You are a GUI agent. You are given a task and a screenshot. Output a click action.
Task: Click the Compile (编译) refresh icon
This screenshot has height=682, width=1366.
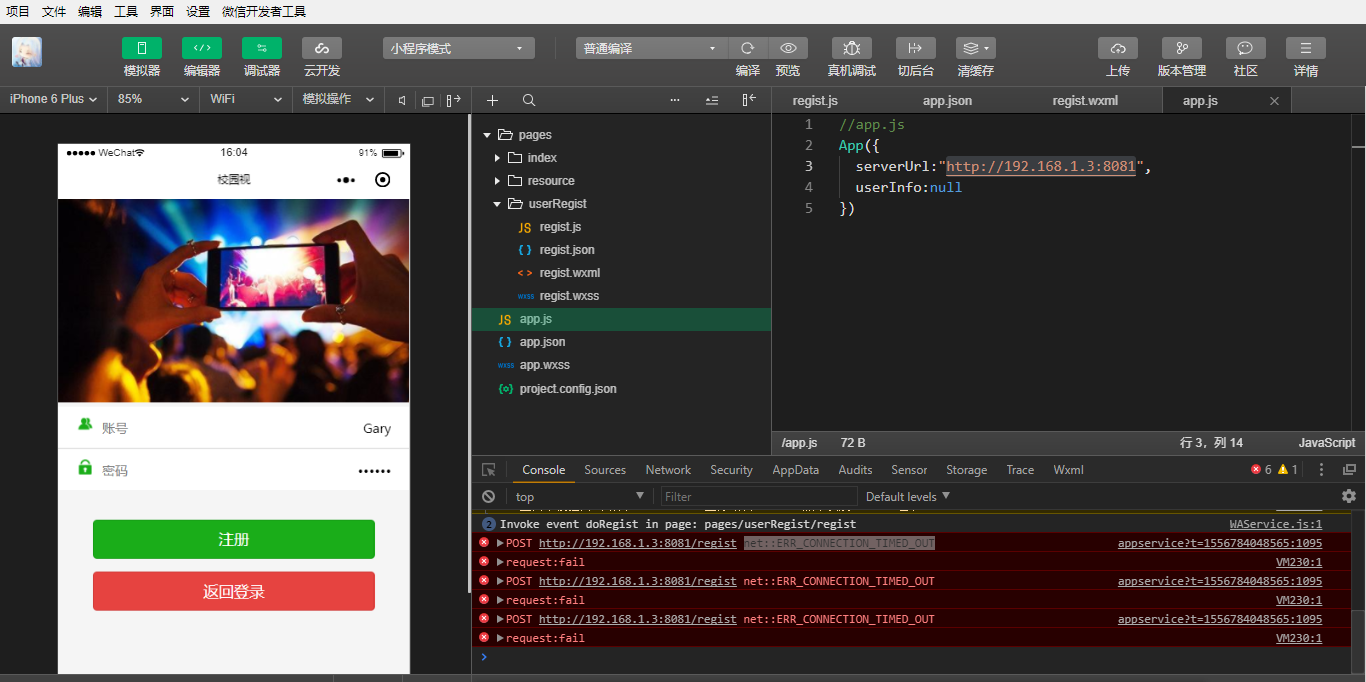(x=747, y=48)
